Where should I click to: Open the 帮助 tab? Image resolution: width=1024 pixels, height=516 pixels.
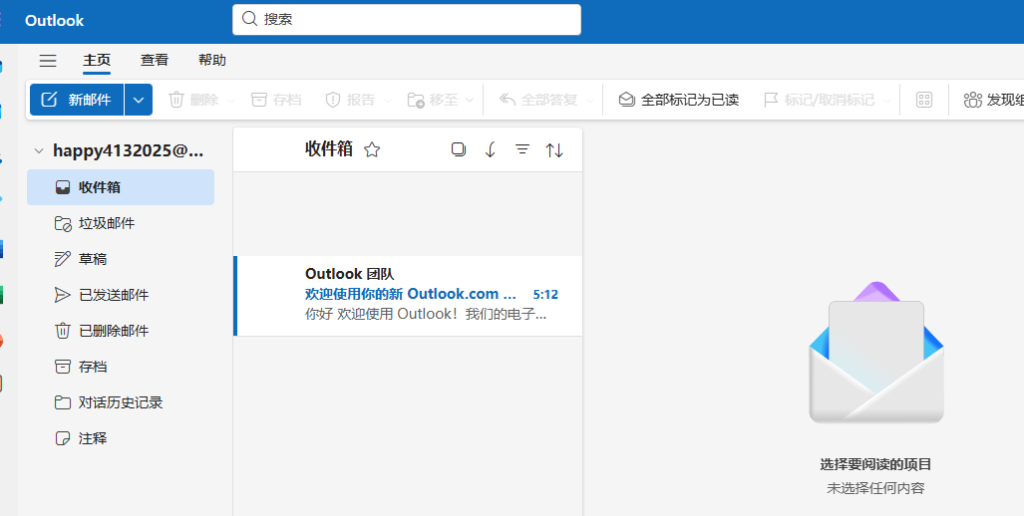click(212, 61)
